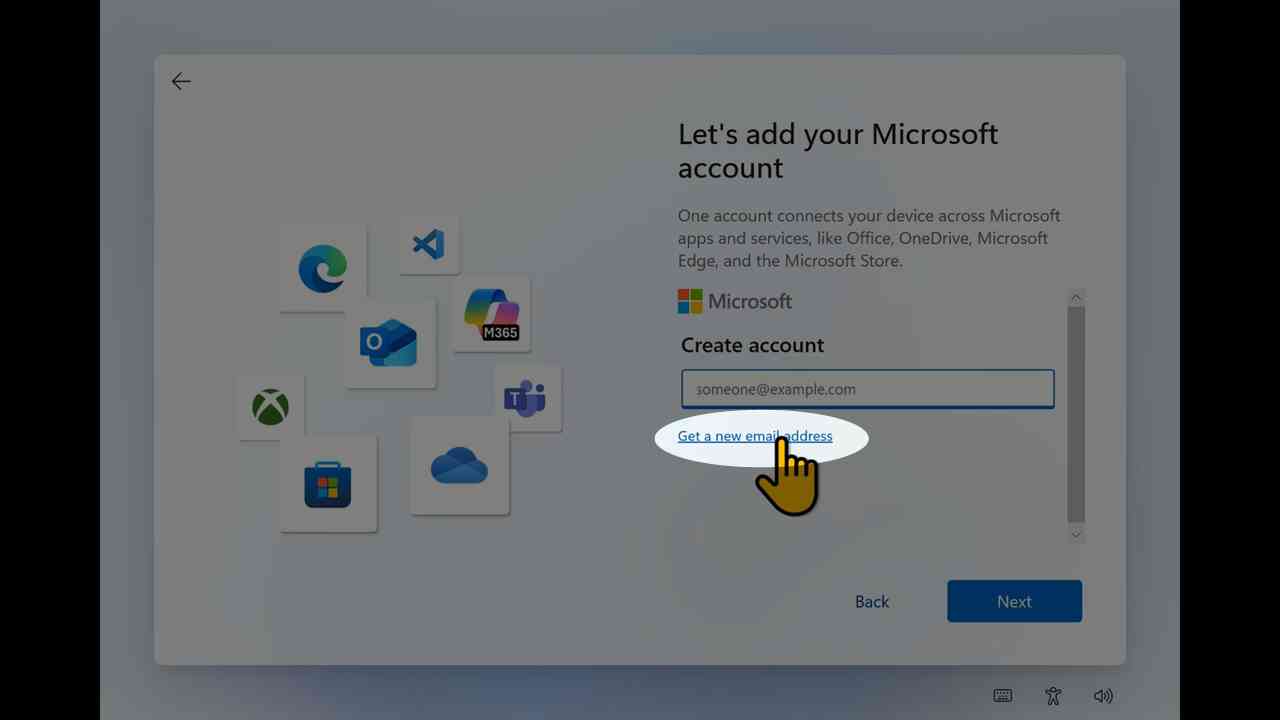Click the Xbox icon tile
Image resolution: width=1280 pixels, height=720 pixels.
[270, 407]
